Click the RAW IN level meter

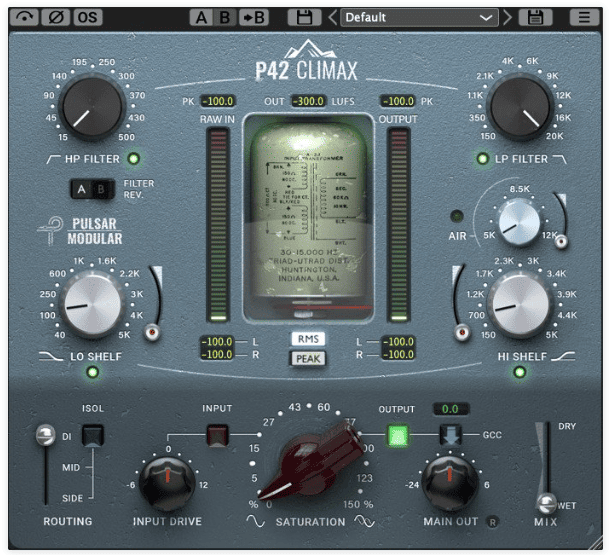(218, 225)
